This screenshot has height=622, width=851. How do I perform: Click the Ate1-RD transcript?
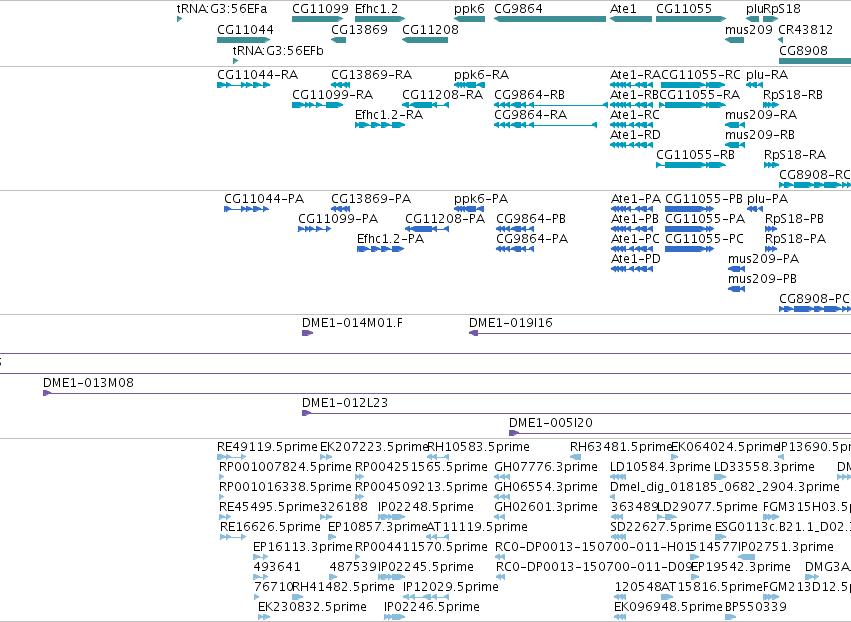[631, 145]
